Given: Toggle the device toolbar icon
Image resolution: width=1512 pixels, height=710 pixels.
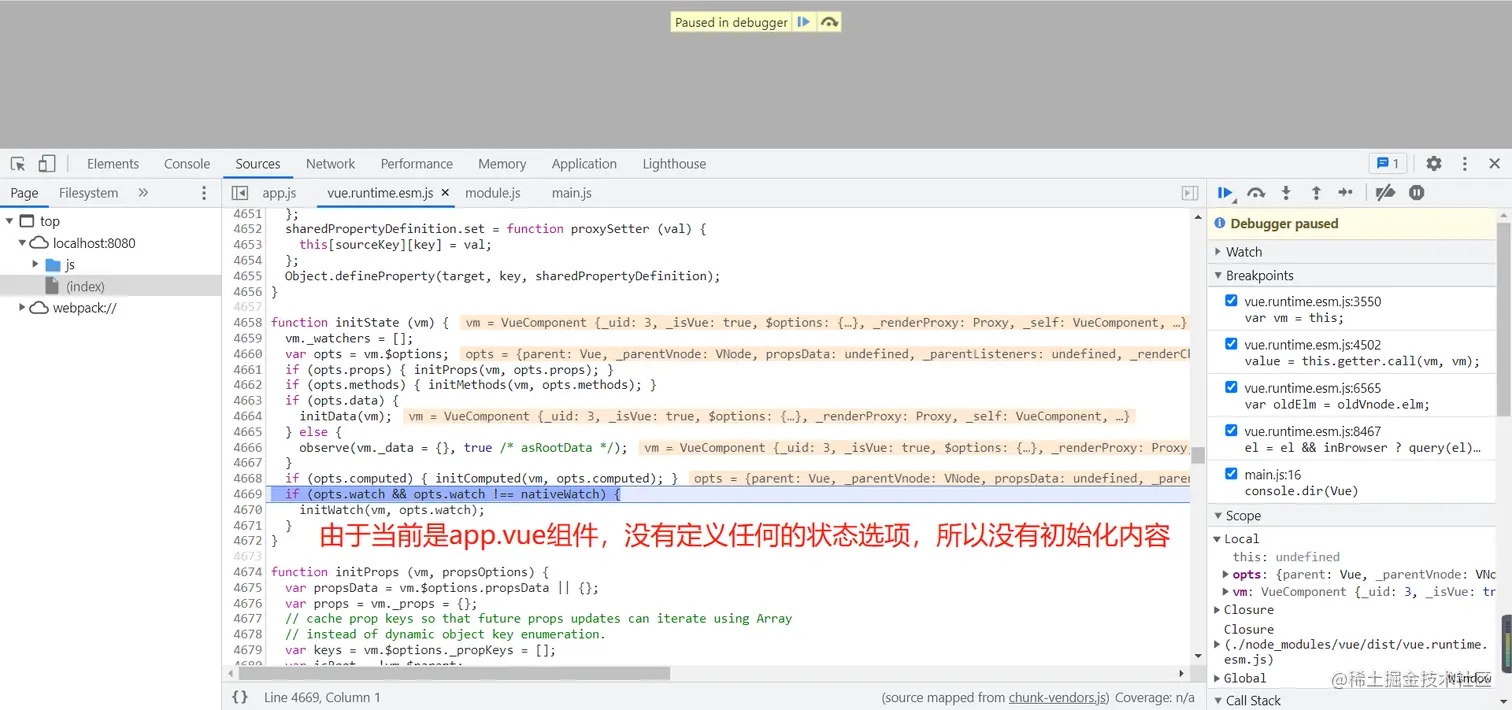Looking at the screenshot, I should [x=47, y=164].
